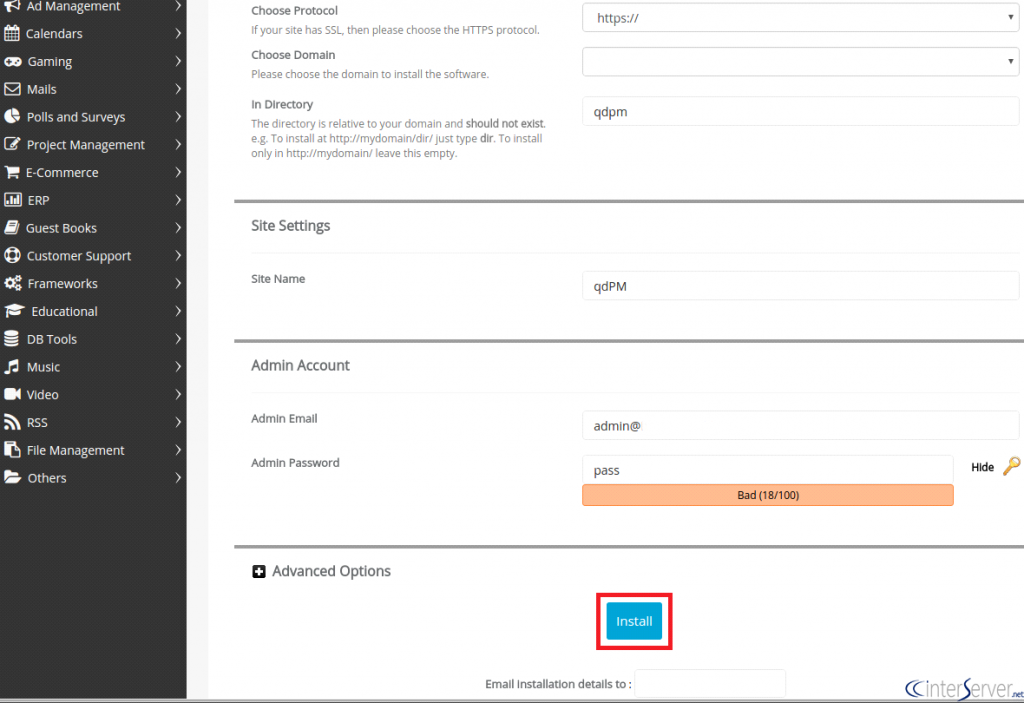Click the Project Management pencil icon
1024x703 pixels.
click(12, 144)
